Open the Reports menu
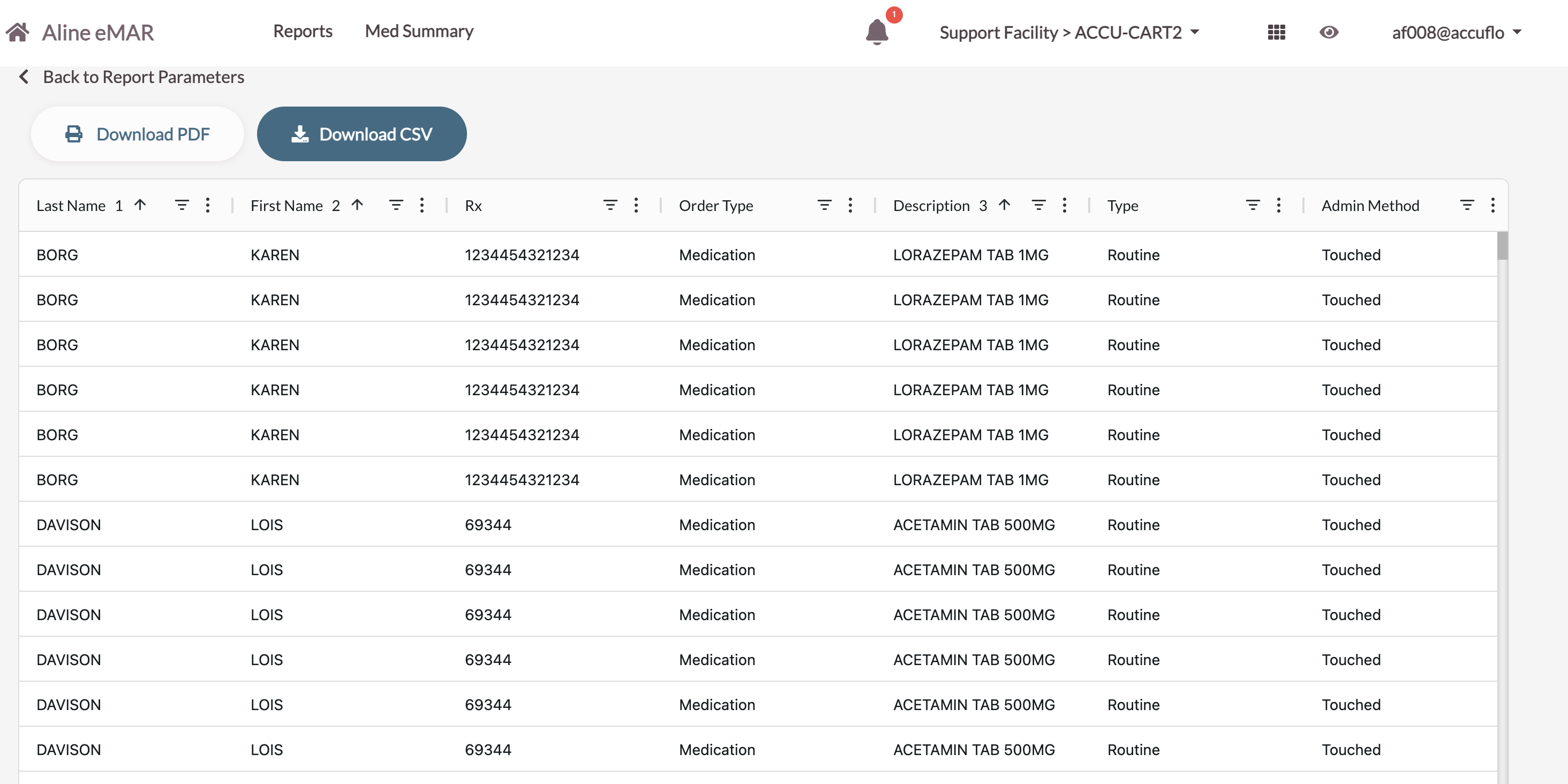The width and height of the screenshot is (1568, 784). pyautogui.click(x=303, y=31)
